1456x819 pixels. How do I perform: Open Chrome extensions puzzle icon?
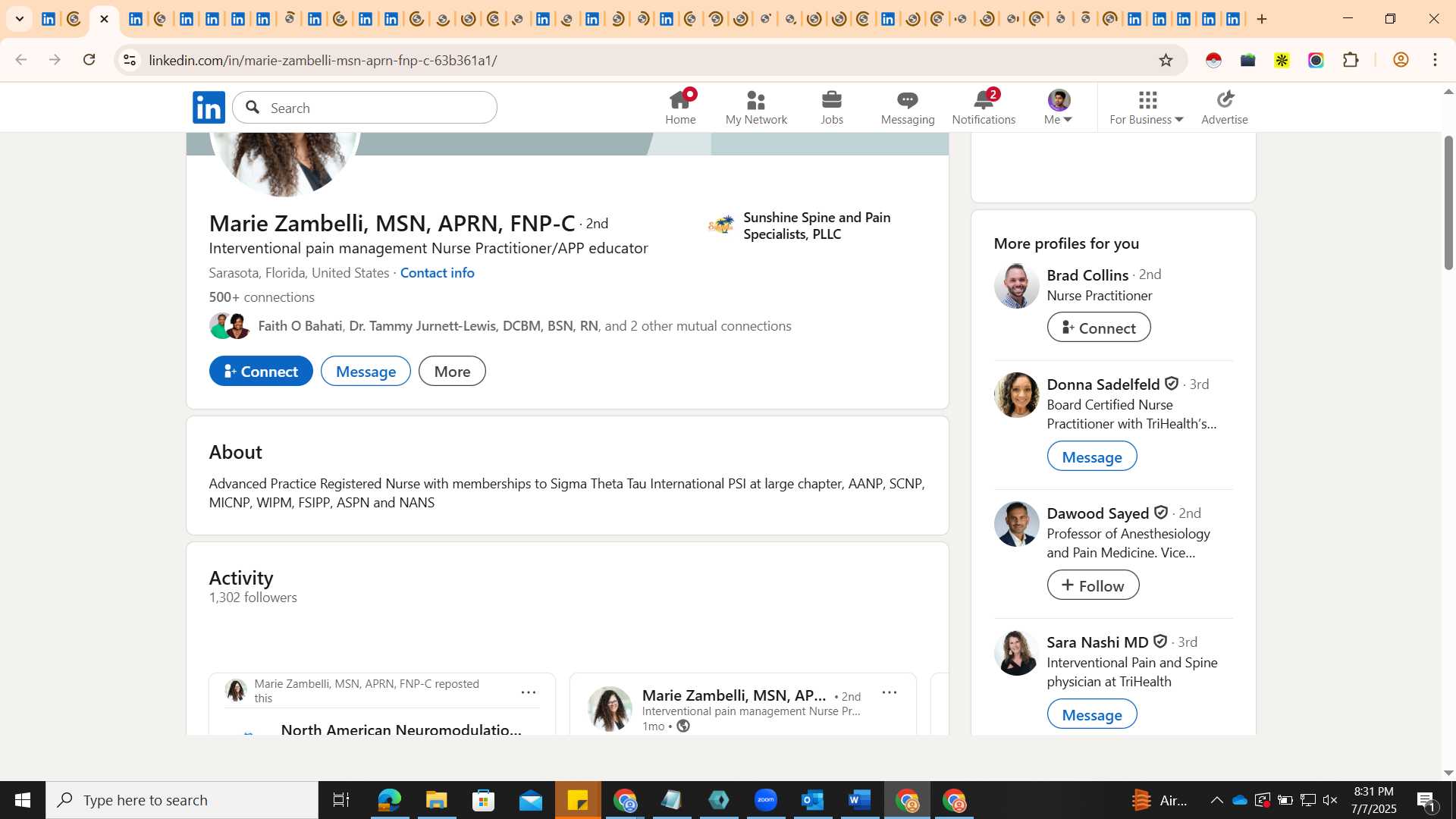[1351, 60]
